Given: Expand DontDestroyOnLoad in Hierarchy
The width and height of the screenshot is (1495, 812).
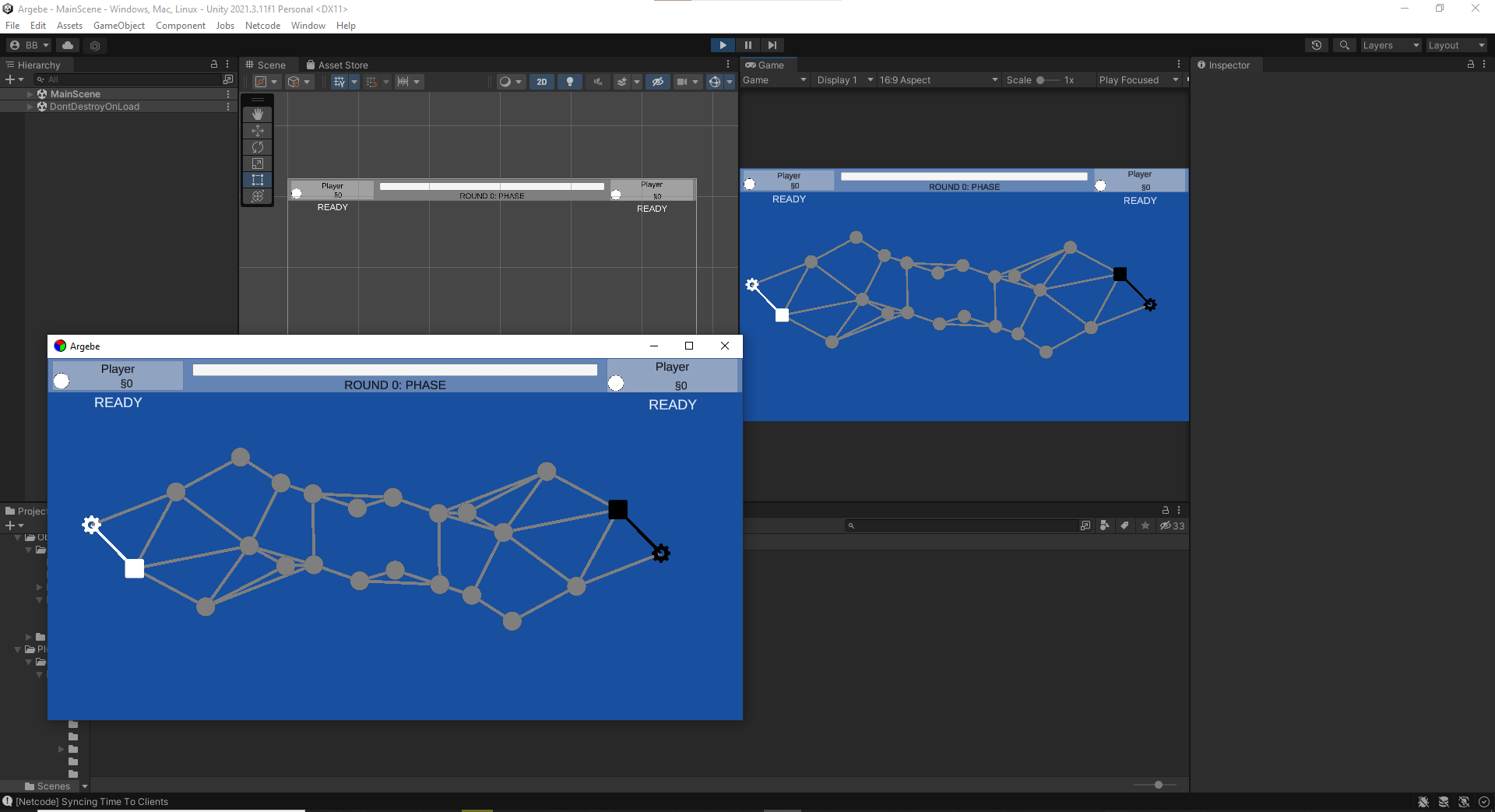Looking at the screenshot, I should click(x=30, y=107).
